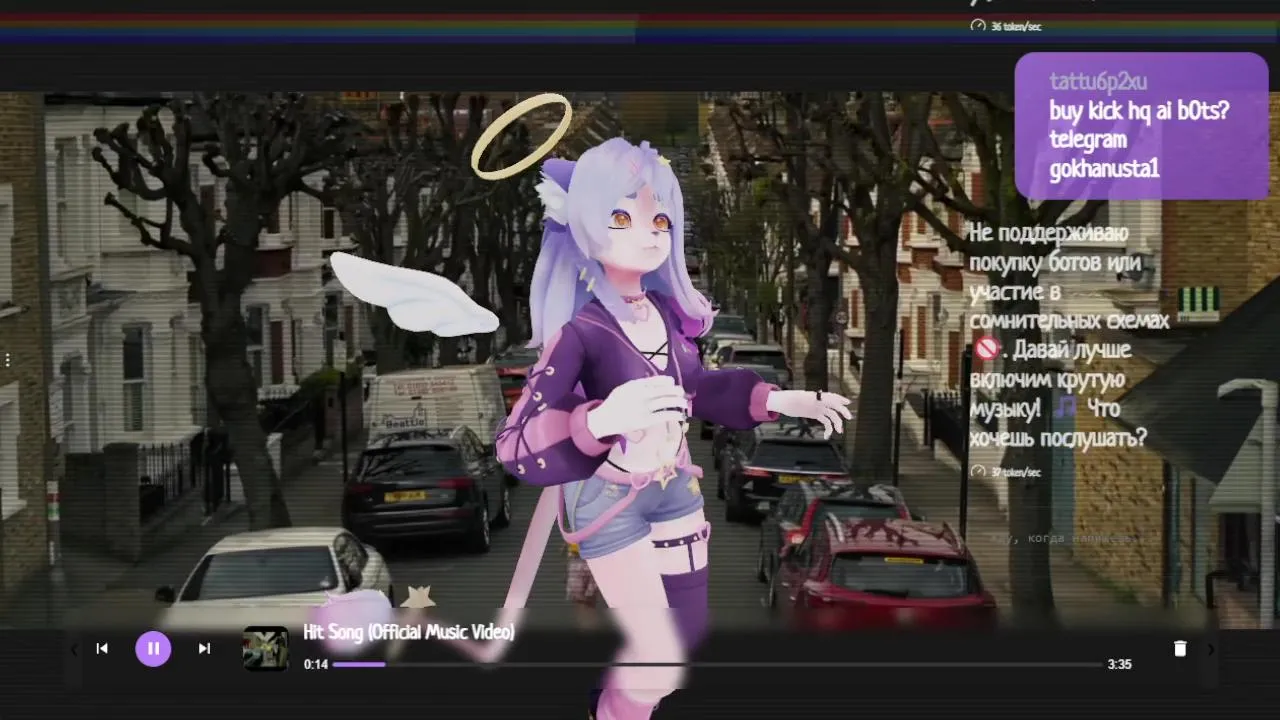Delete the track with the trash icon
Screen dimensions: 1280x720
click(x=1180, y=648)
